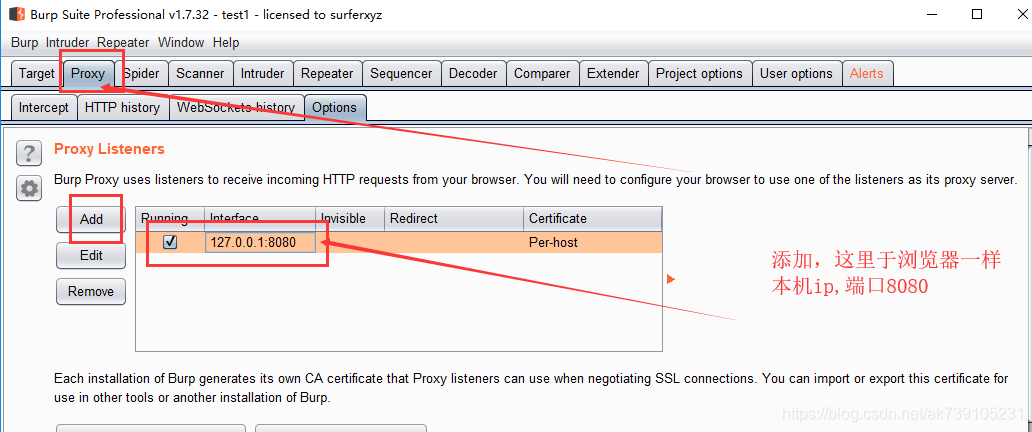
Task: Go to Project options tab
Action: (x=699, y=73)
